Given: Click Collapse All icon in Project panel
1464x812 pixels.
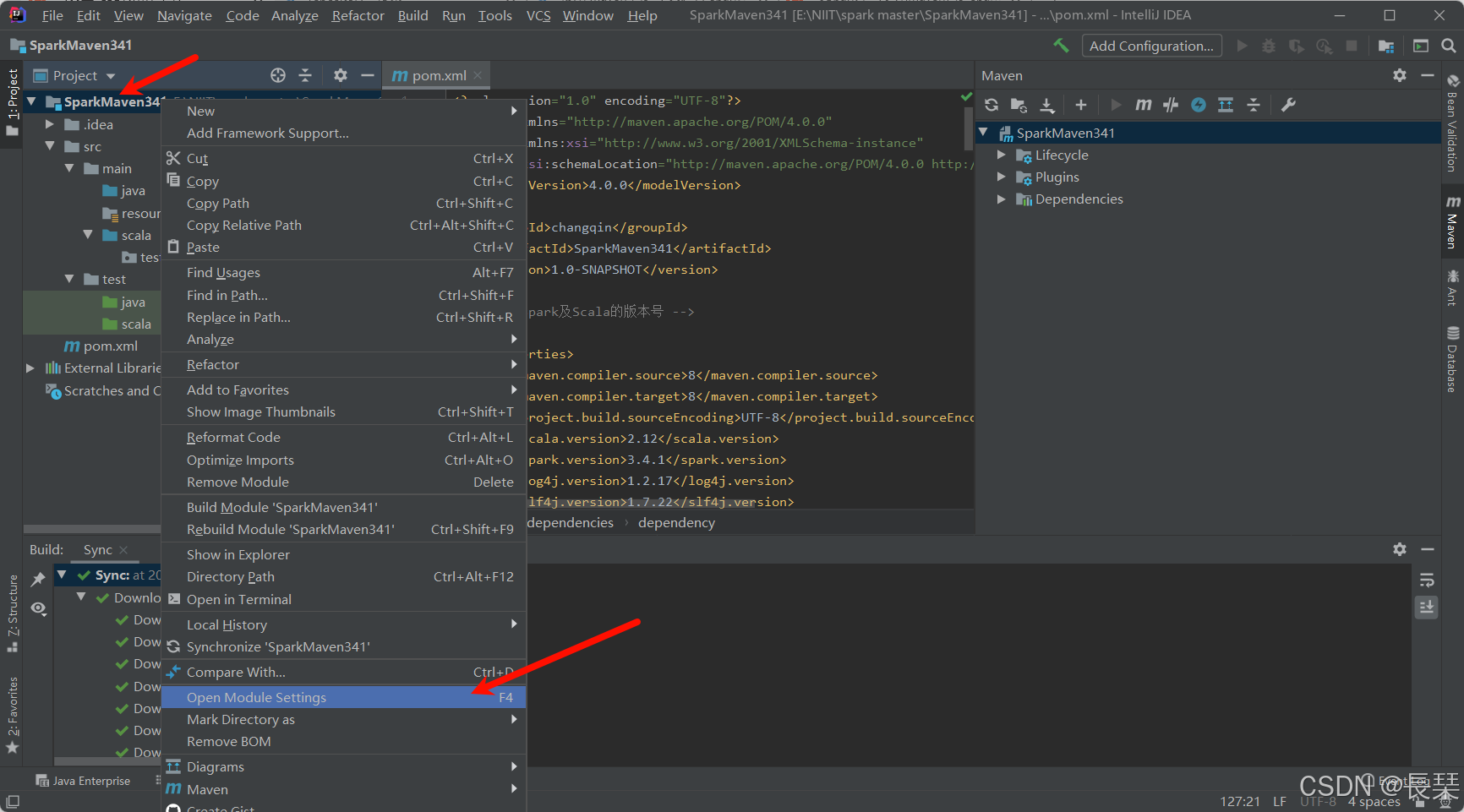Looking at the screenshot, I should [305, 75].
